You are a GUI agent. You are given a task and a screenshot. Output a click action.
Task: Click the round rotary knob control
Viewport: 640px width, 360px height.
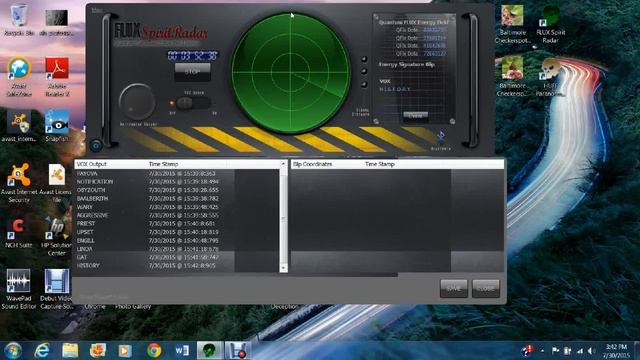(x=137, y=102)
